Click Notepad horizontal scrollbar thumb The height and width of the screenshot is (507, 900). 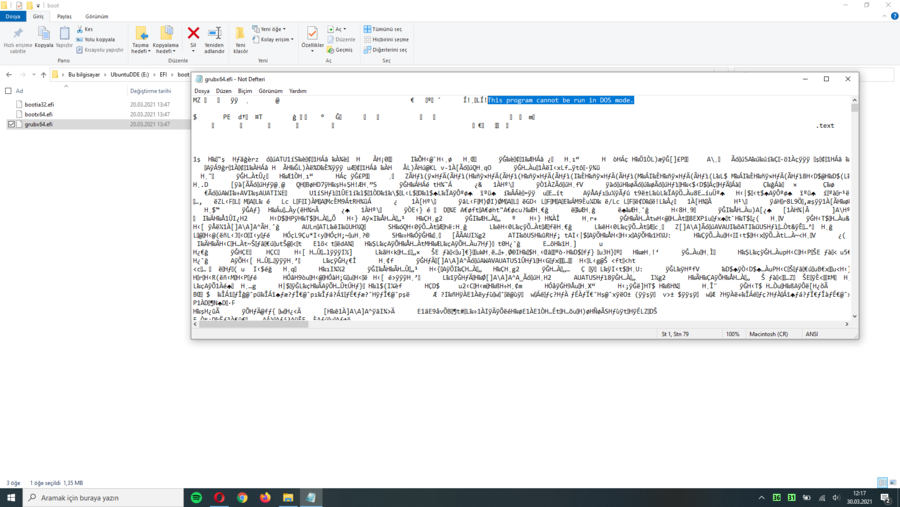coord(254,324)
